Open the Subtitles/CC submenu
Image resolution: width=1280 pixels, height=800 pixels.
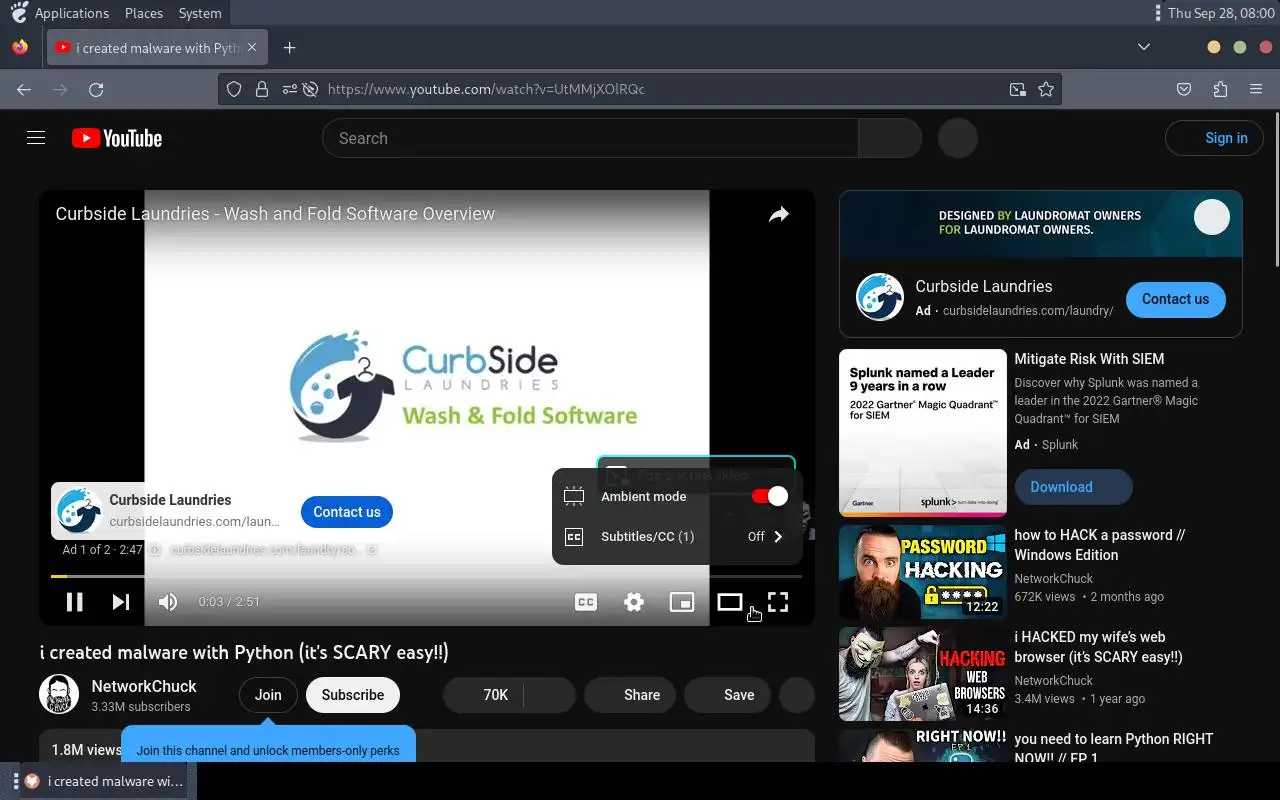pyautogui.click(x=677, y=537)
